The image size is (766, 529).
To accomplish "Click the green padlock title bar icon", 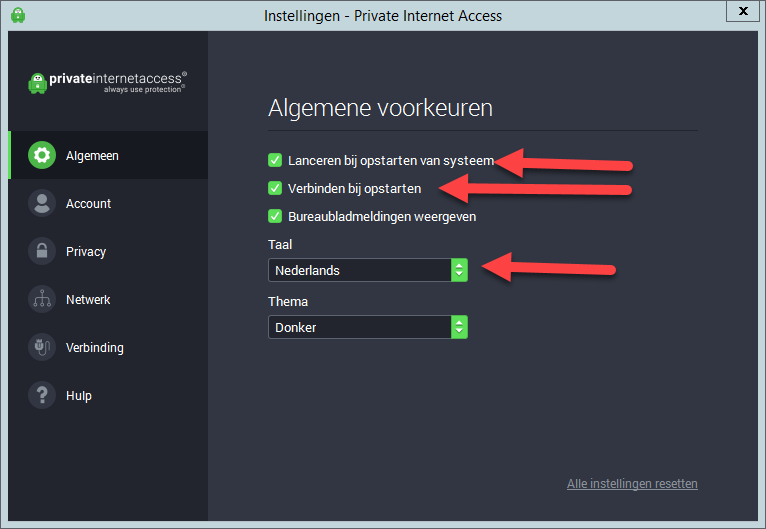I will coord(17,15).
